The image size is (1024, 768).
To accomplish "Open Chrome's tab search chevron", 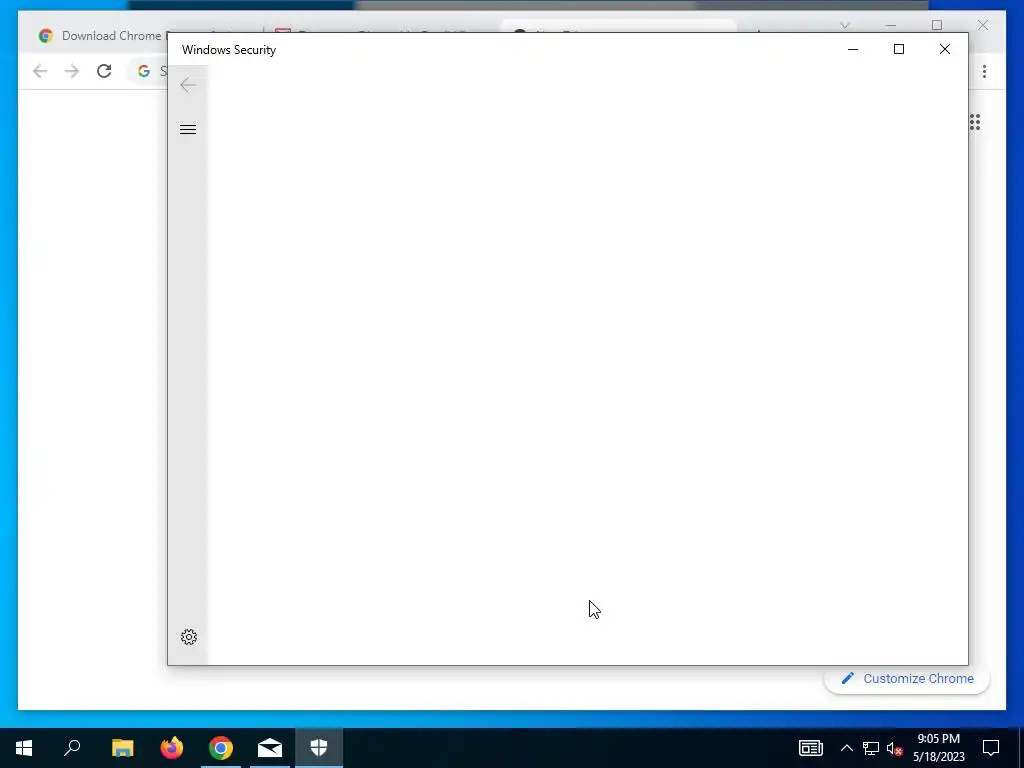I will point(844,25).
